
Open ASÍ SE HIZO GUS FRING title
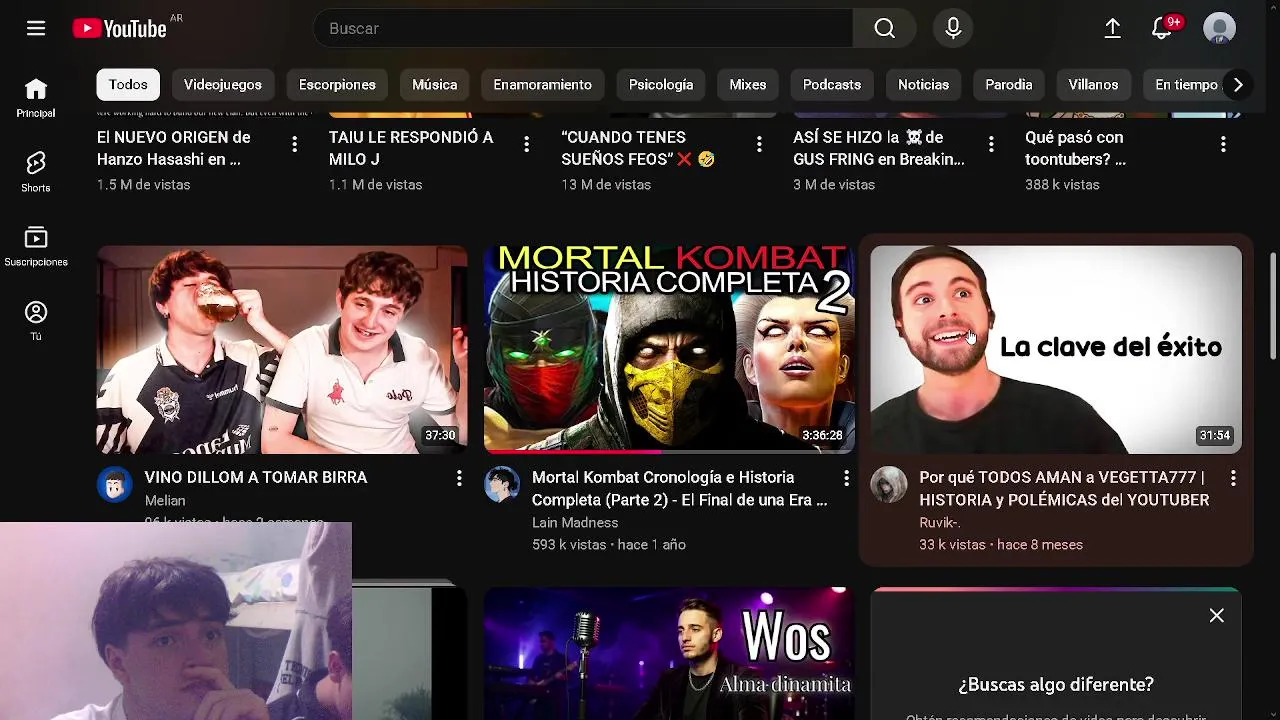(879, 148)
